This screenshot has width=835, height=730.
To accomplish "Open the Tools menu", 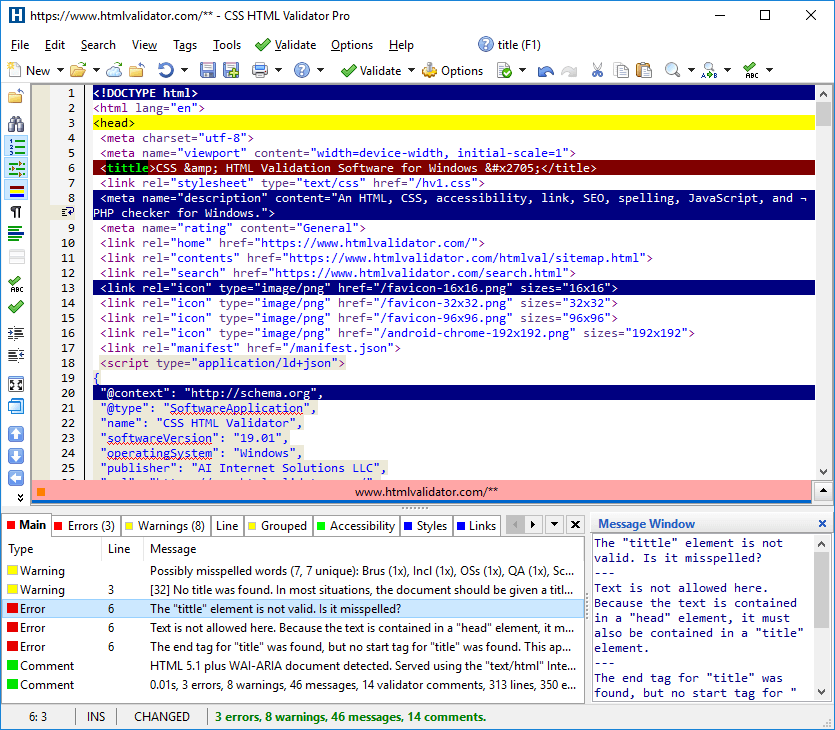I will (226, 44).
